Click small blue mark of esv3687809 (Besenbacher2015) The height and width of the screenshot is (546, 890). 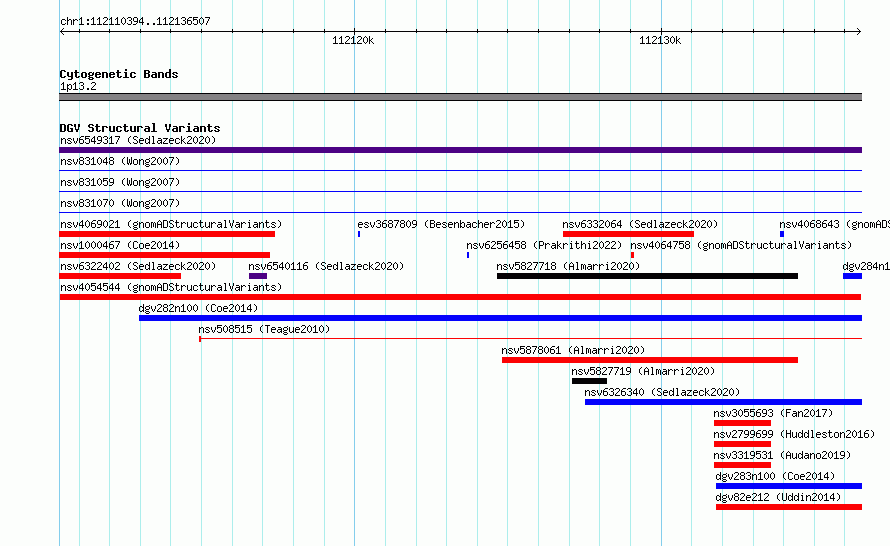(x=359, y=234)
